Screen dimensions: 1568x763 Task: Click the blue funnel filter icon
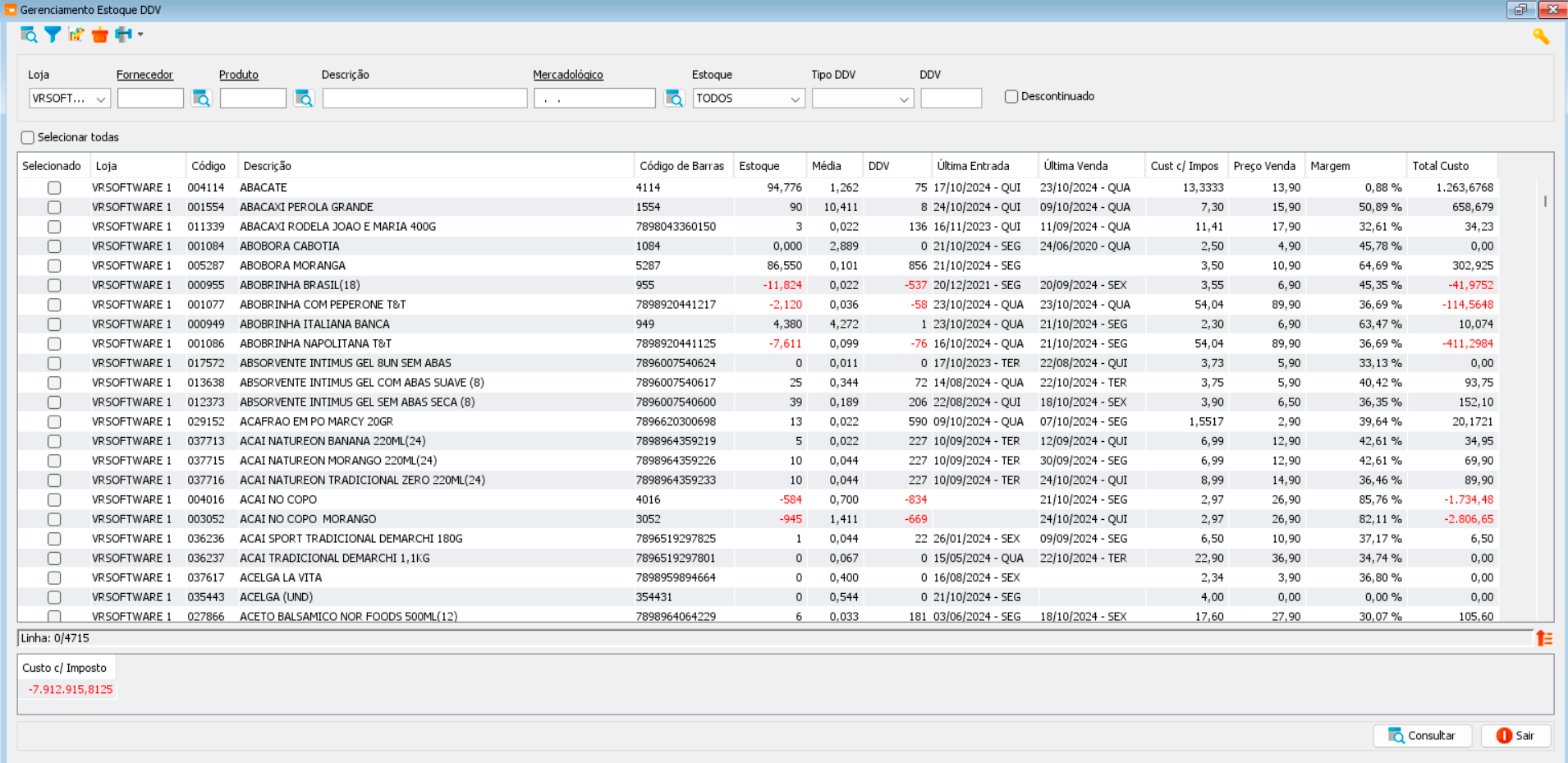(x=53, y=34)
